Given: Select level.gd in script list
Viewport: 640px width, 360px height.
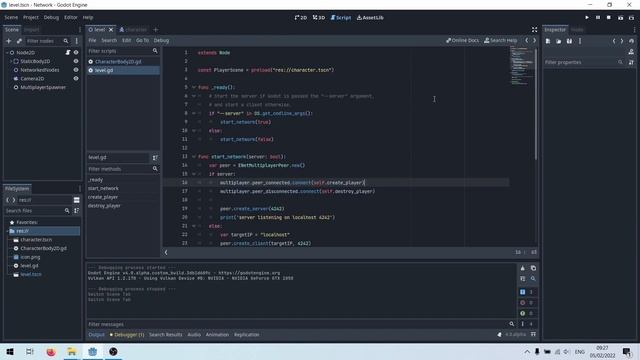Looking at the screenshot, I should coord(123,70).
